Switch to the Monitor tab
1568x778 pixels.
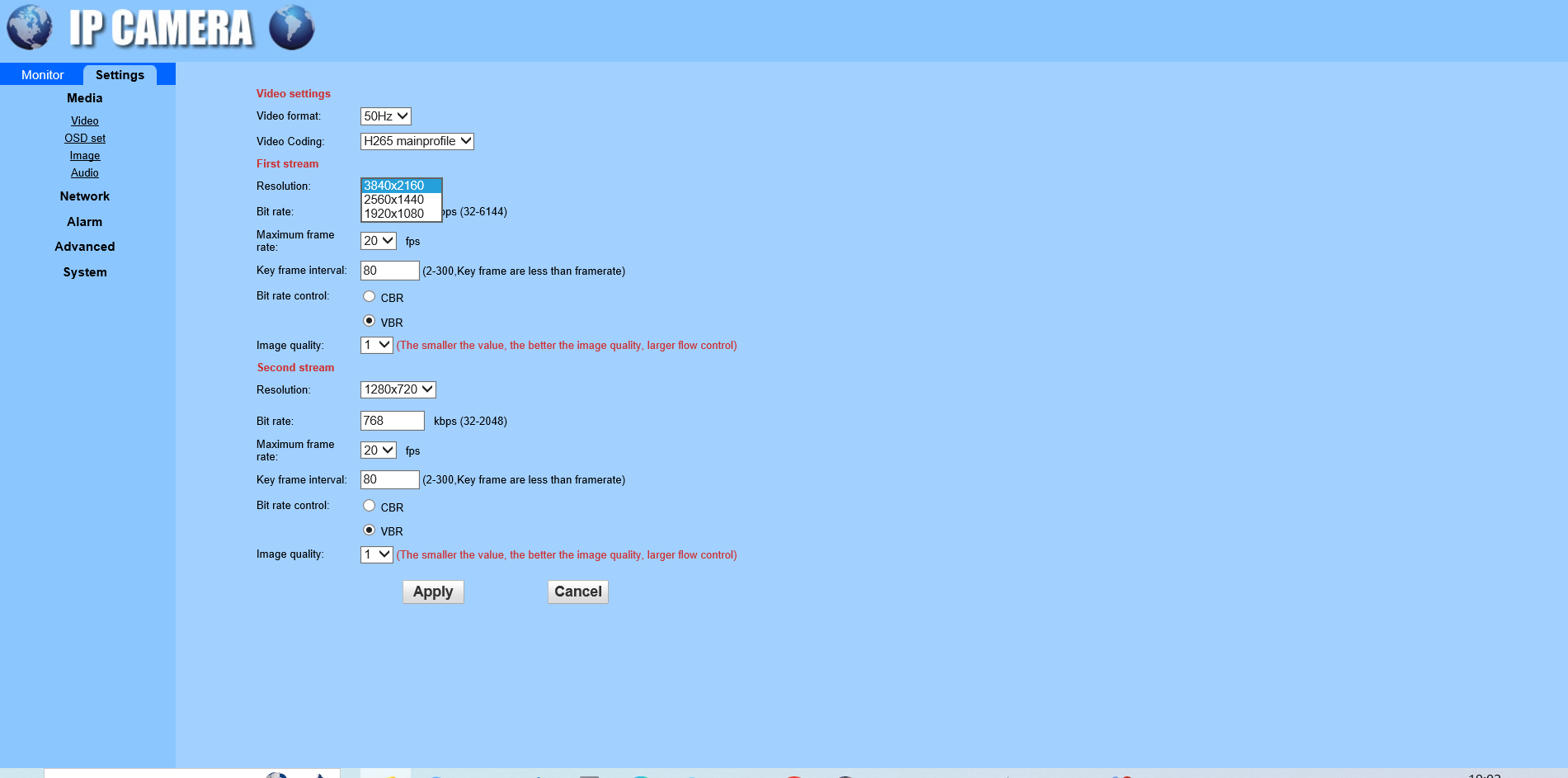tap(42, 75)
